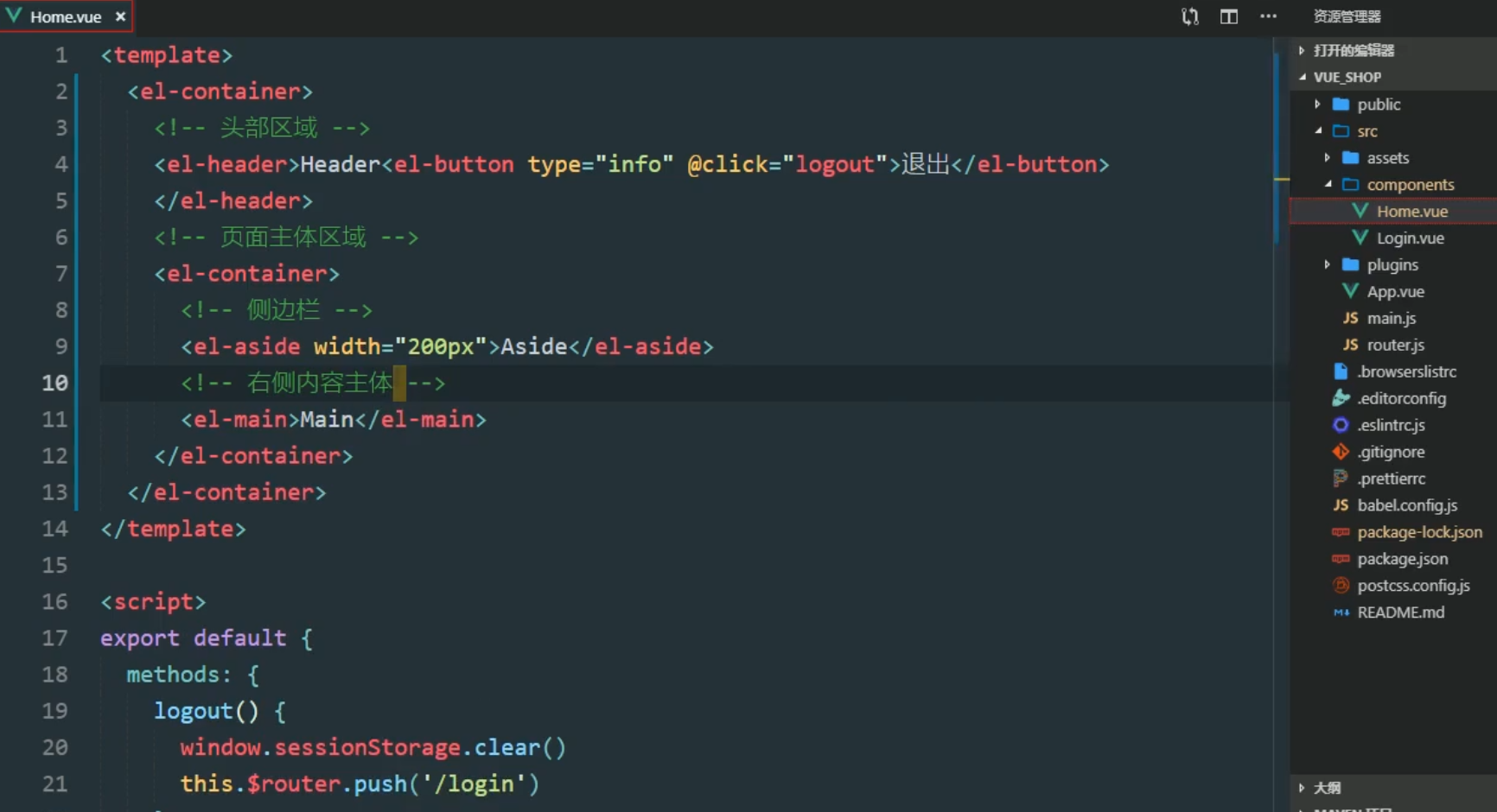Open README.md in the file tree
The width and height of the screenshot is (1497, 812).
1400,612
